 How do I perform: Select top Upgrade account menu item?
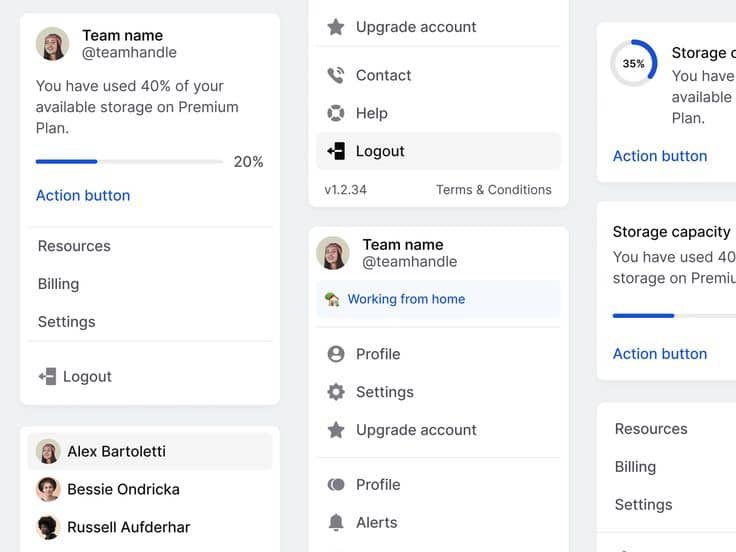coord(438,27)
